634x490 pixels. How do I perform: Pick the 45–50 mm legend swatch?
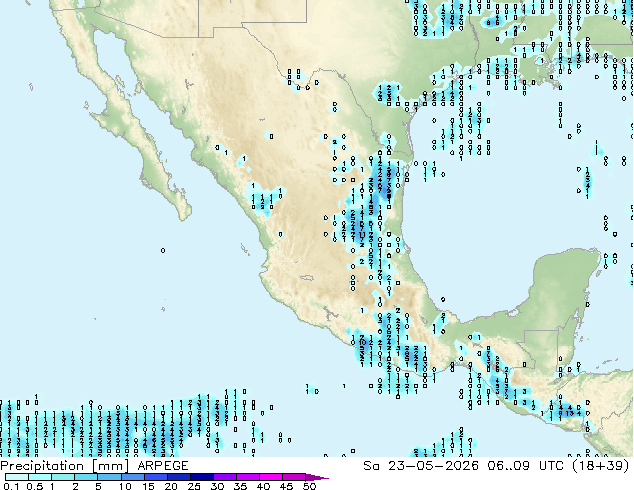click(x=294, y=477)
